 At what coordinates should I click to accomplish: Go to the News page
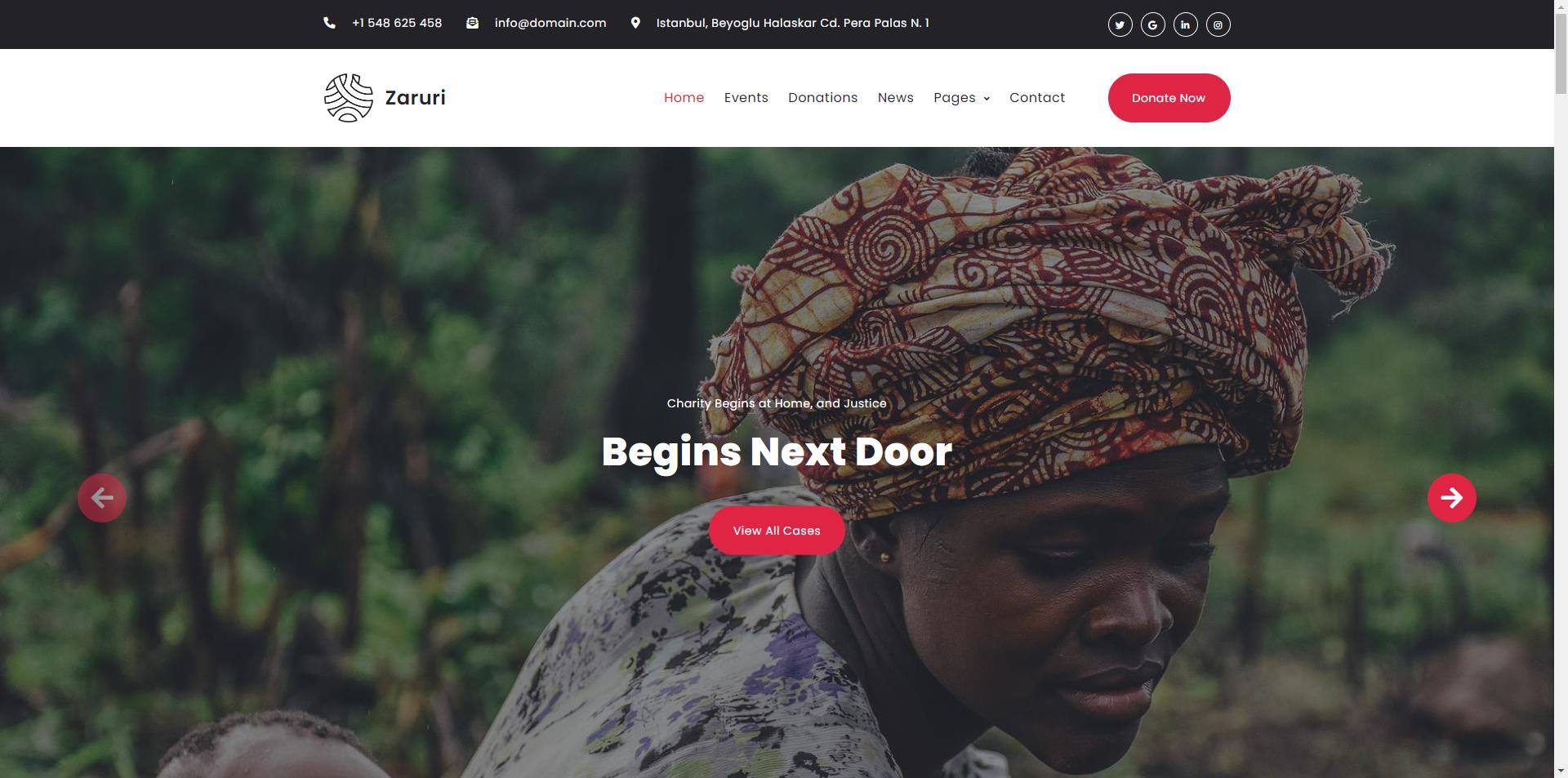click(895, 98)
